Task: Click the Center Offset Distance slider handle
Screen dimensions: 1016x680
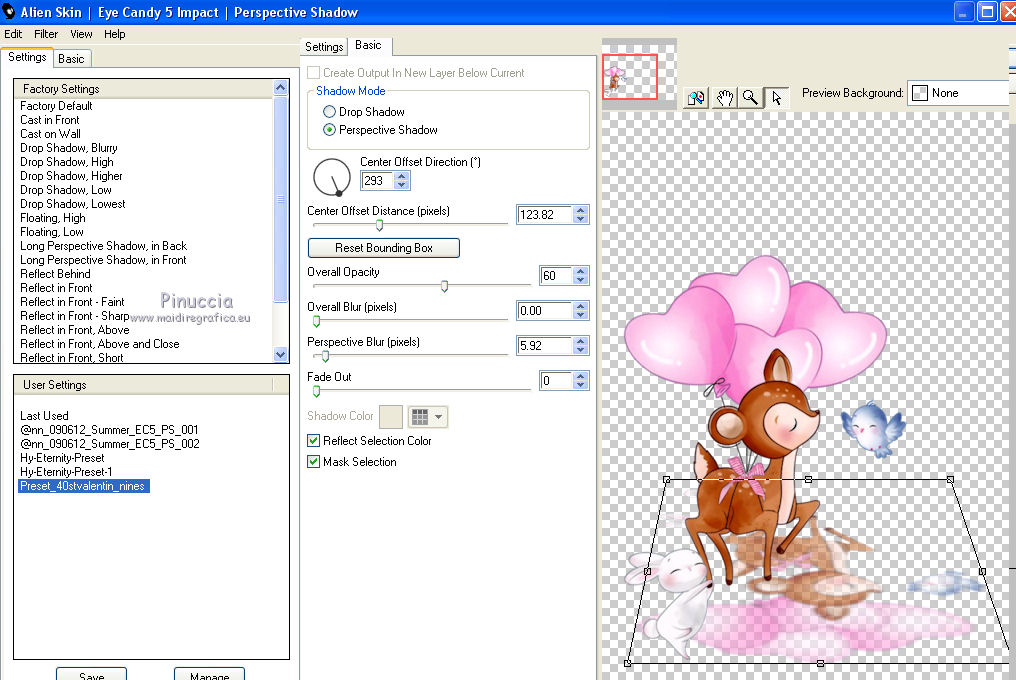Action: coord(380,226)
